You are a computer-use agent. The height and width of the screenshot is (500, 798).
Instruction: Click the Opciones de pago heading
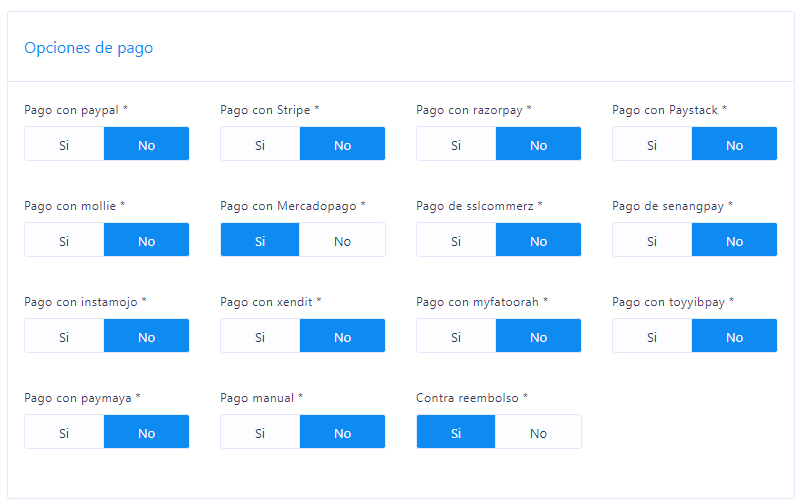point(89,48)
